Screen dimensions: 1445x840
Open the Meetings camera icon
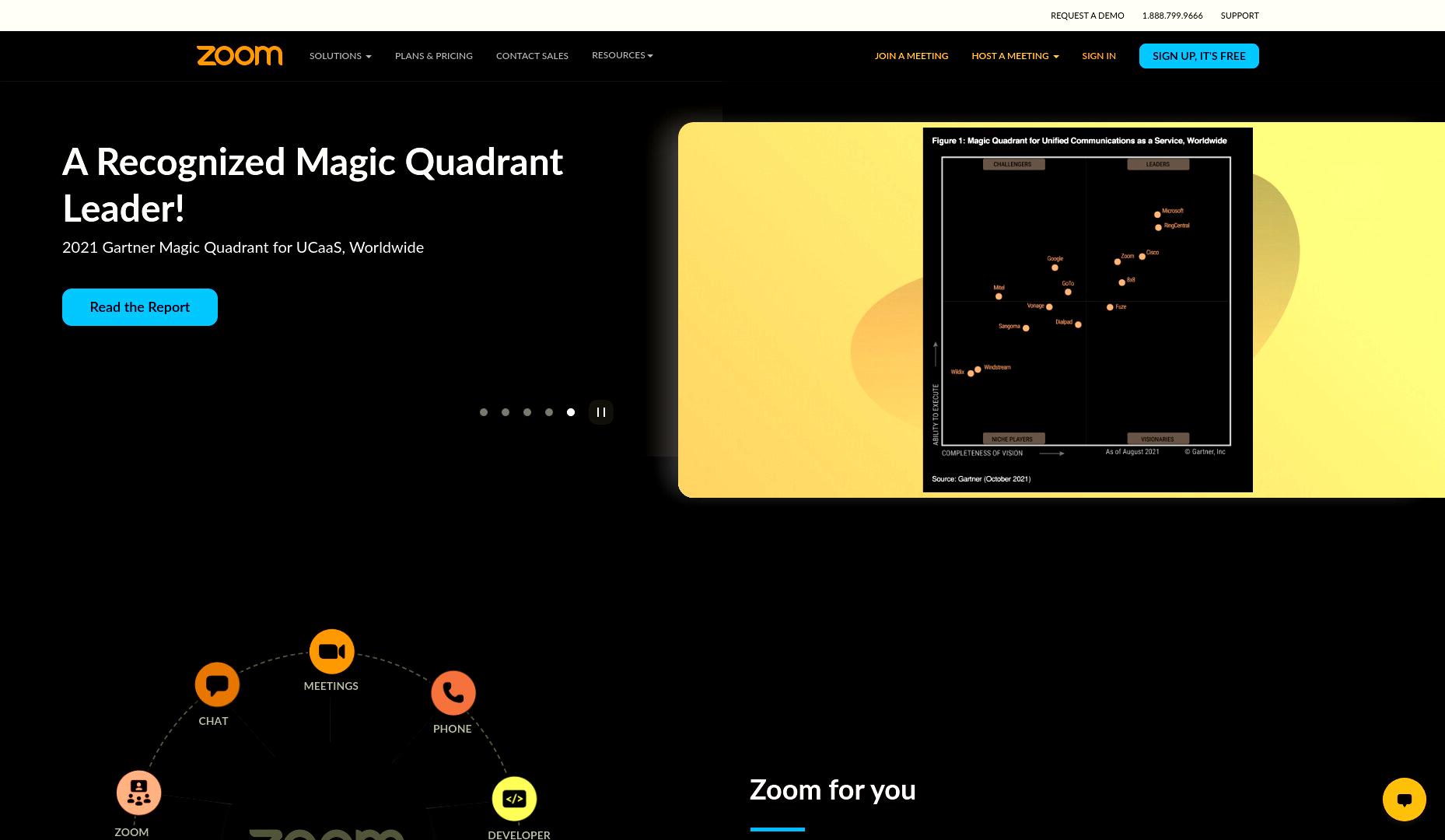332,651
